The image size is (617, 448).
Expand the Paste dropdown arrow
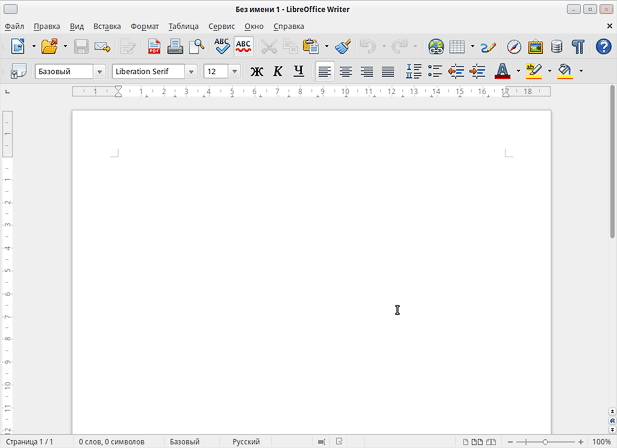point(327,46)
